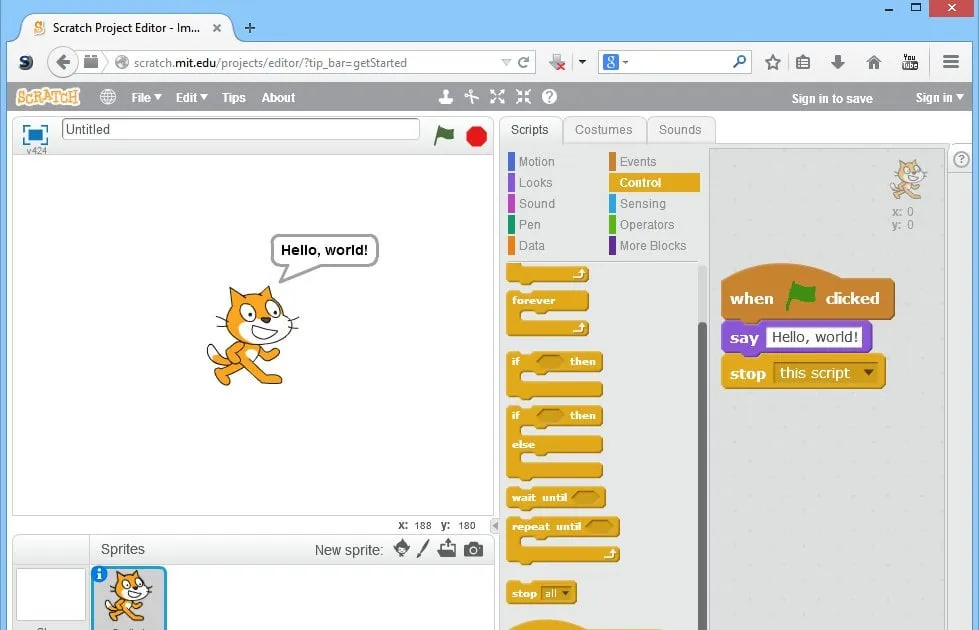This screenshot has height=630, width=979.
Task: Paint a new sprite with brush icon
Action: click(x=423, y=549)
